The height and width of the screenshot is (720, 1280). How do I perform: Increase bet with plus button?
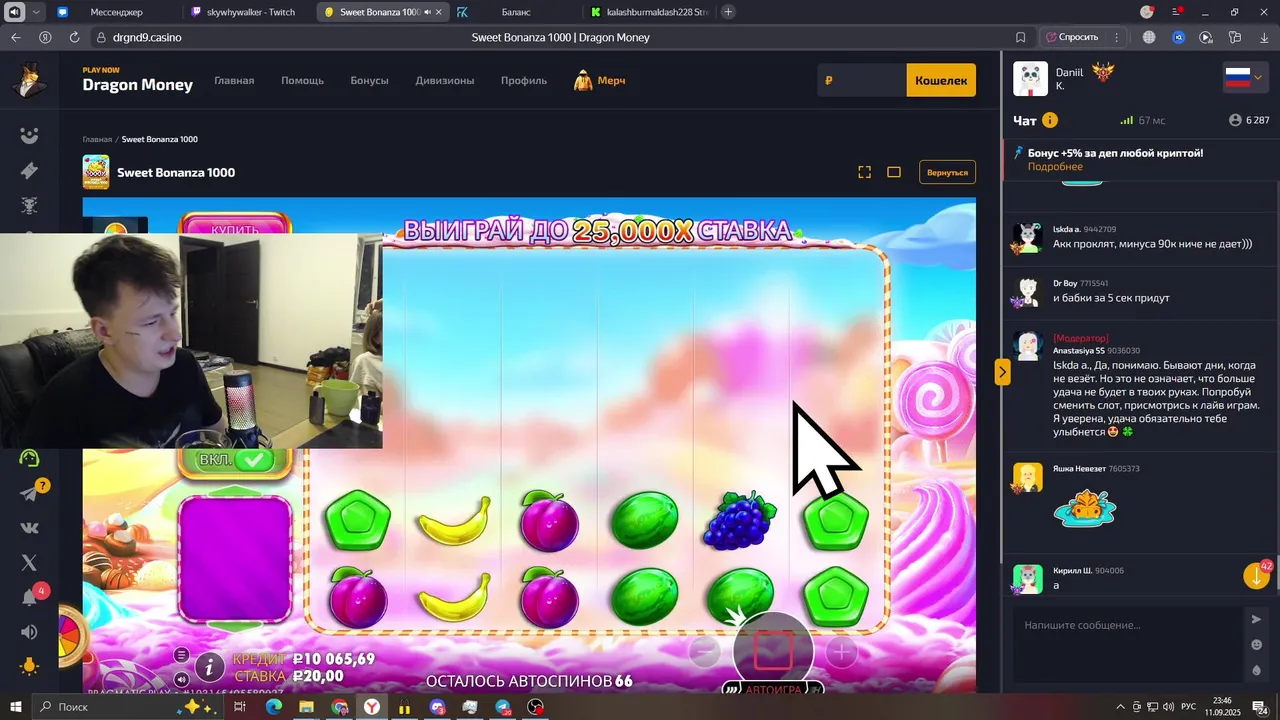pos(841,652)
